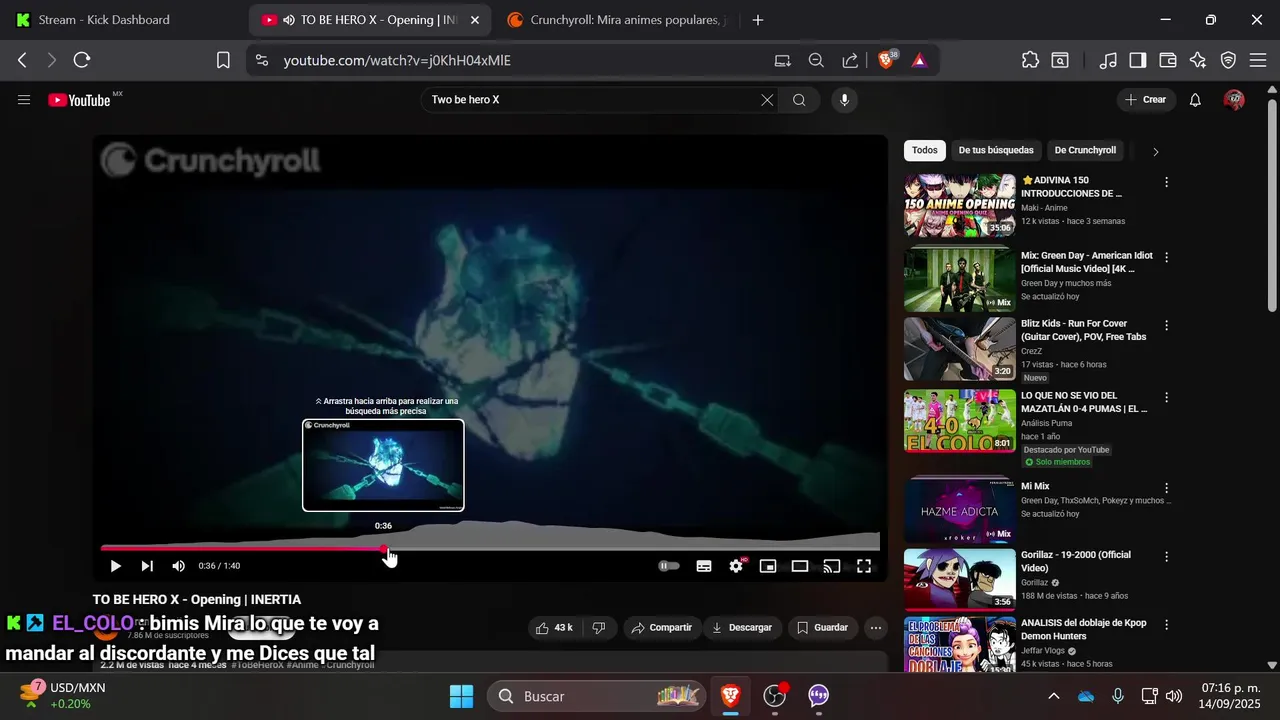Open a new browser tab
The image size is (1280, 720).
pyautogui.click(x=758, y=20)
